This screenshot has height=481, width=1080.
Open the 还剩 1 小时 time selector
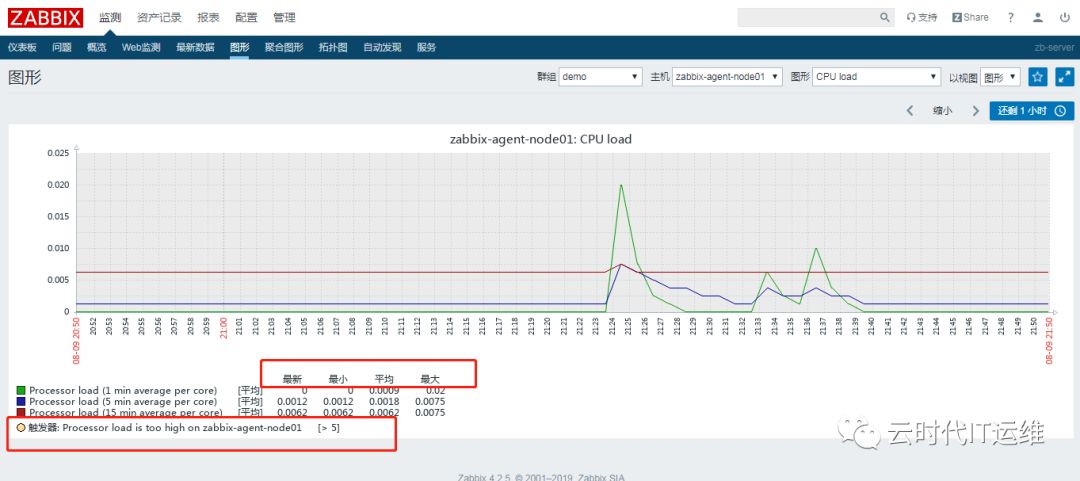pos(1031,111)
